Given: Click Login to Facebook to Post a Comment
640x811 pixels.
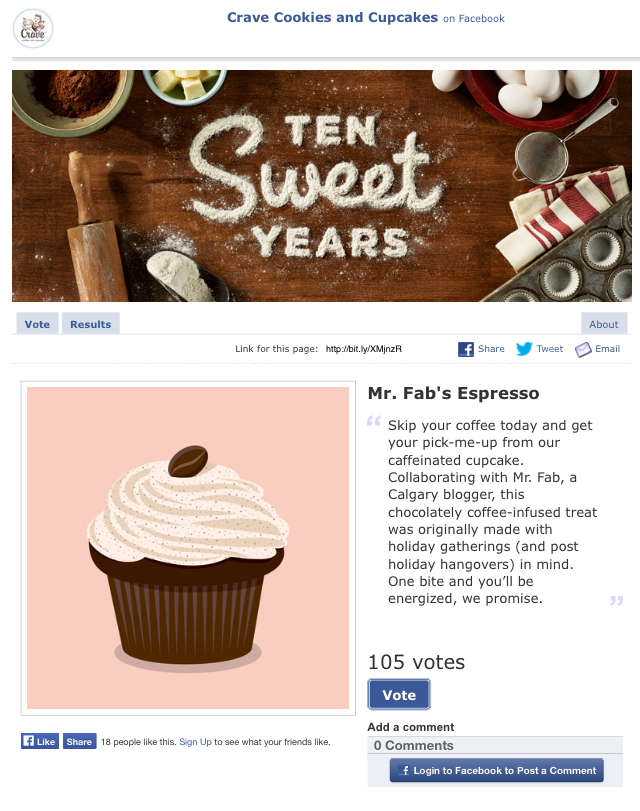Looking at the screenshot, I should tap(497, 770).
